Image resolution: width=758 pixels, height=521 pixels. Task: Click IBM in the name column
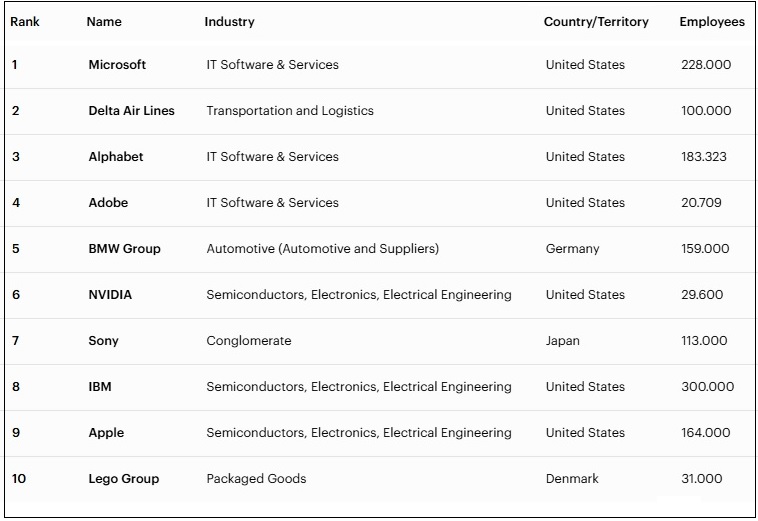coord(100,387)
